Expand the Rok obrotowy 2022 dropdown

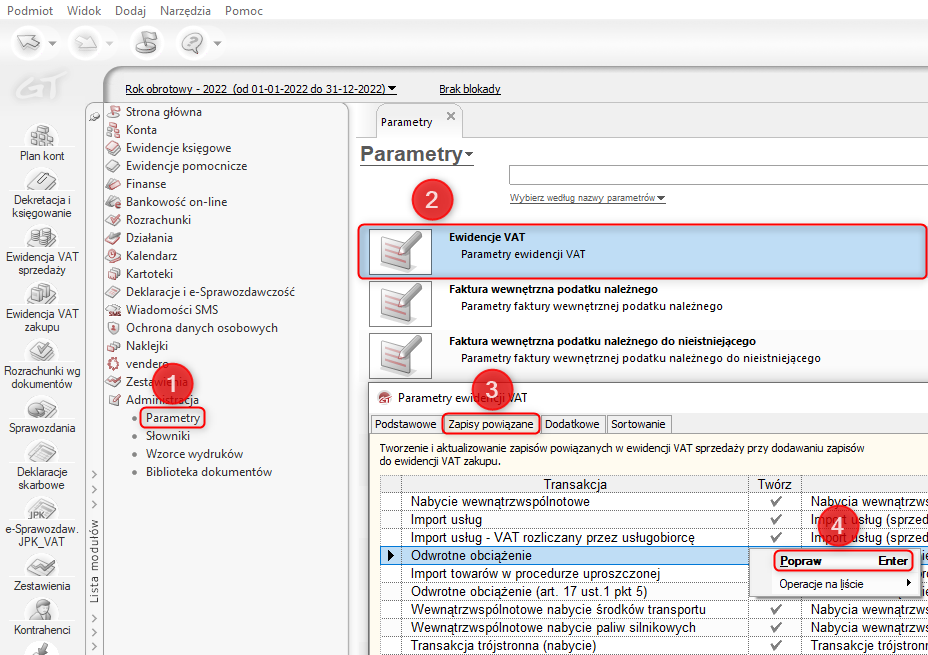(x=260, y=89)
